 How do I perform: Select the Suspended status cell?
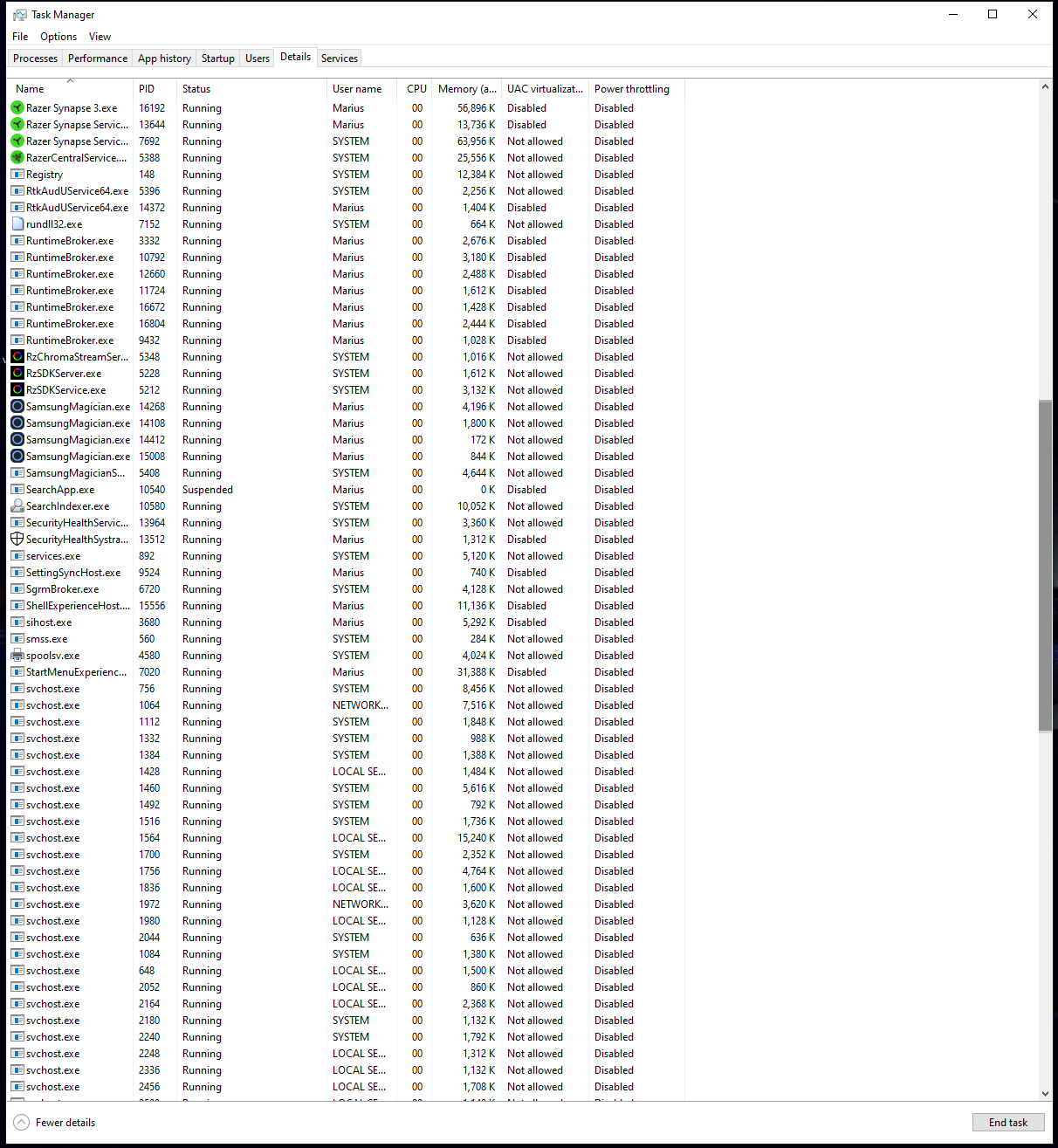pos(208,490)
